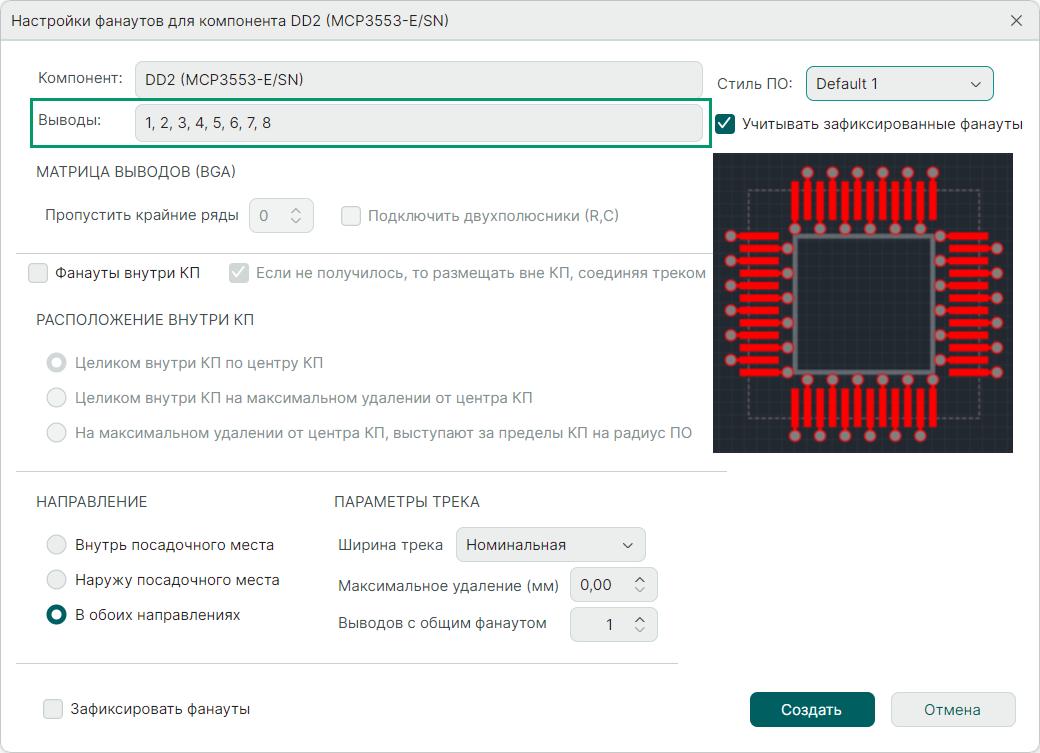Click the Выводы input field
Image resolution: width=1040 pixels, height=753 pixels.
click(418, 123)
